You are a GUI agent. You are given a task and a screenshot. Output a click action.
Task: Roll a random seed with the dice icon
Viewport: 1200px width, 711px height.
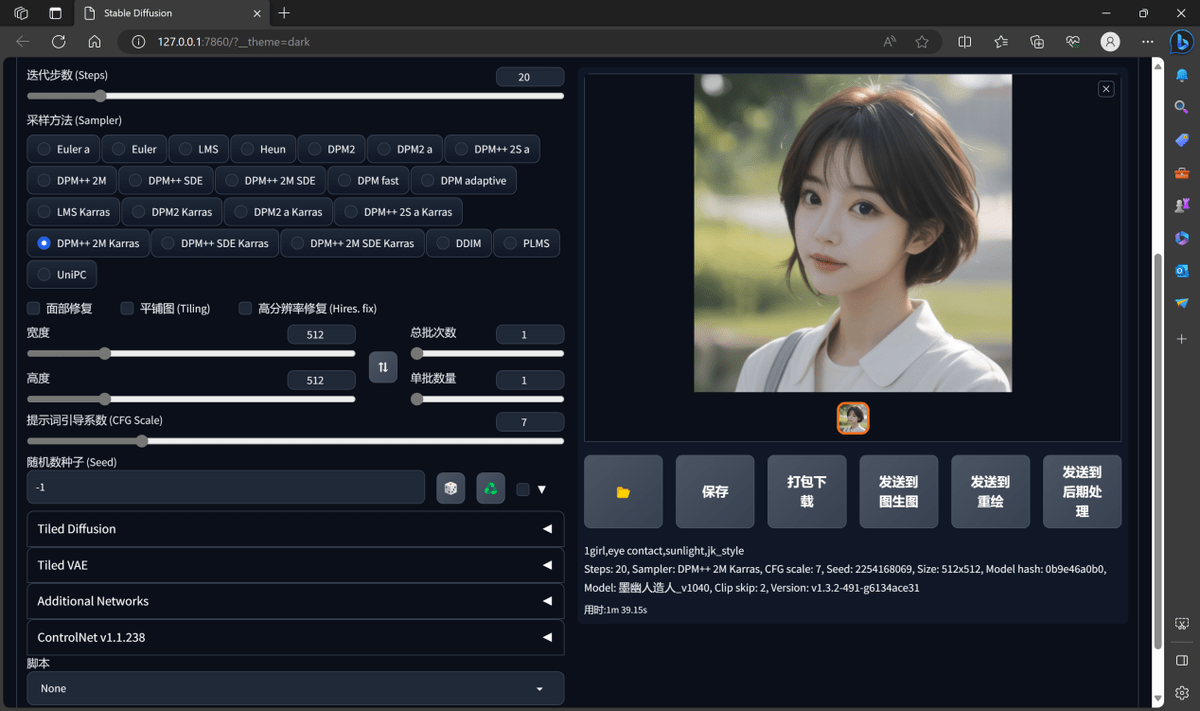[450, 487]
